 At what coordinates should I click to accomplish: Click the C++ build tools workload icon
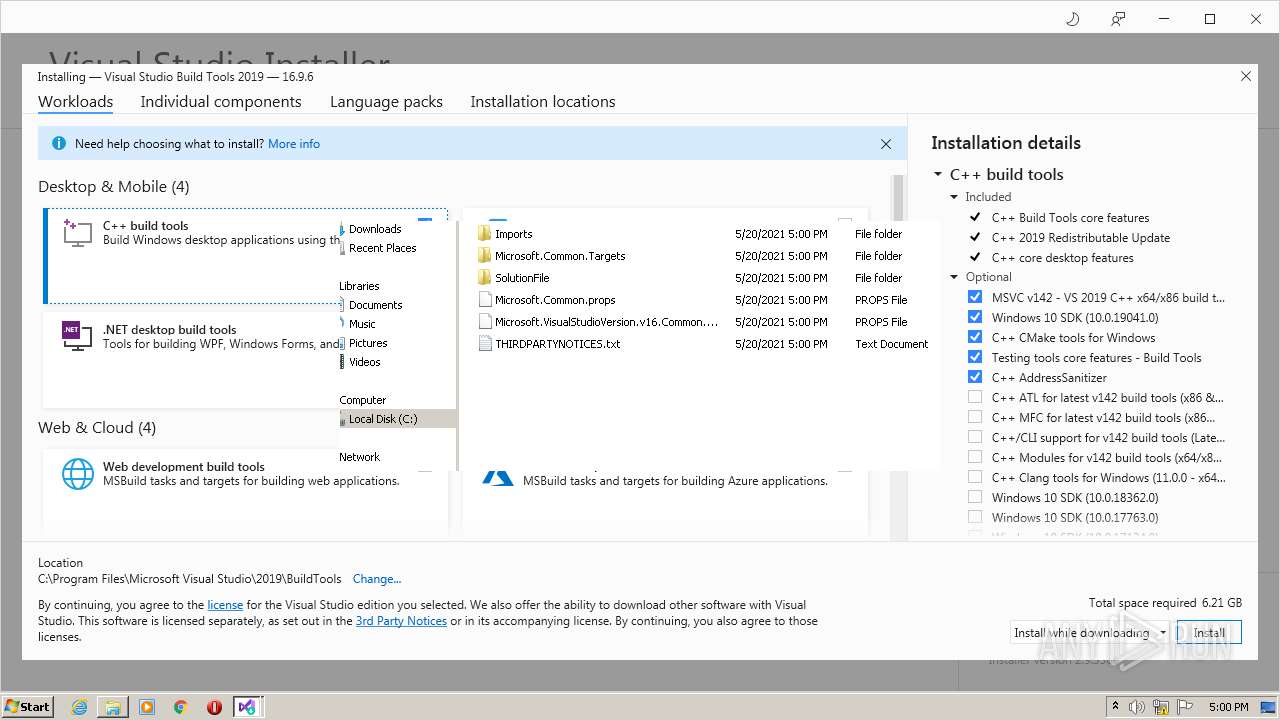(77, 233)
